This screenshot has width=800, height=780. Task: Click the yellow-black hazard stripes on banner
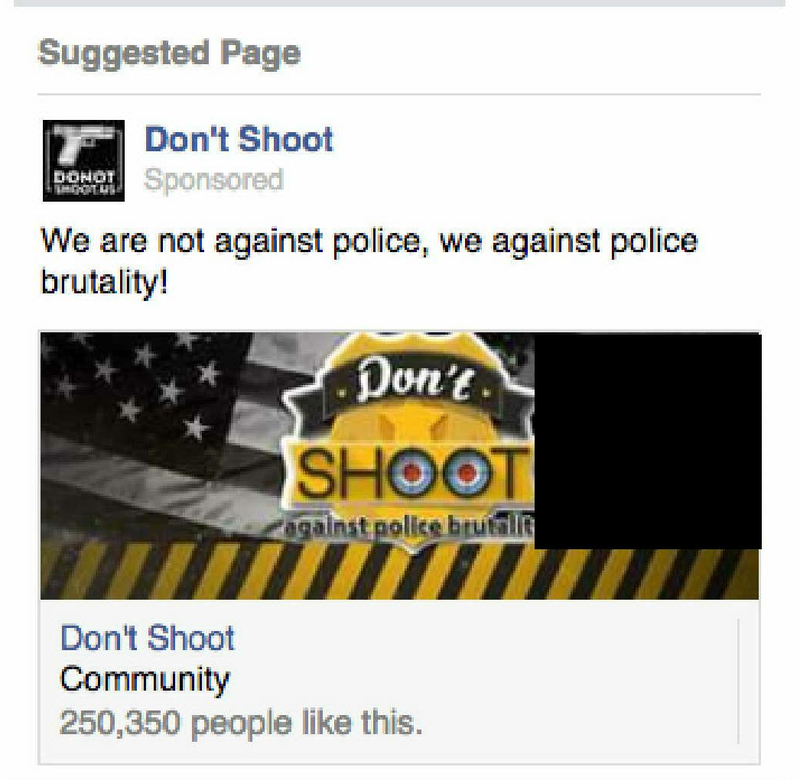pos(399,571)
